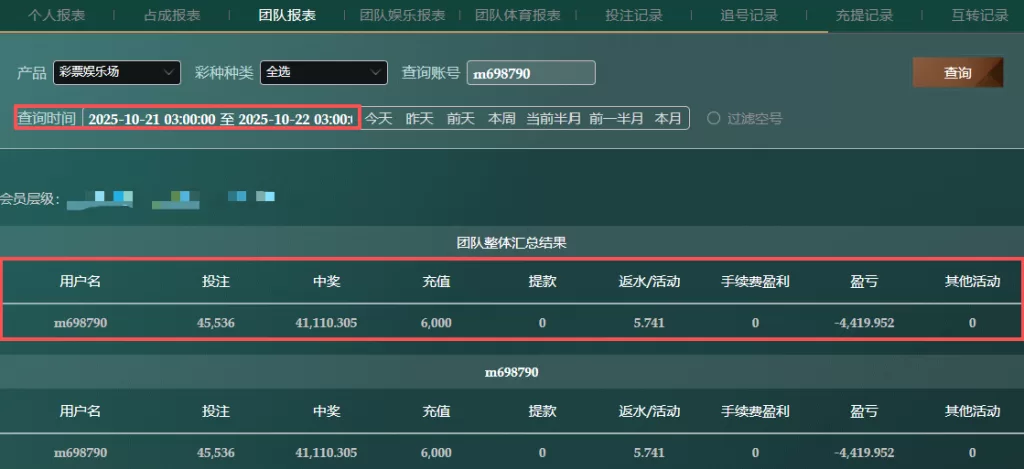Pick the 本周 quick date filter
This screenshot has height=469, width=1024.
pos(501,118)
